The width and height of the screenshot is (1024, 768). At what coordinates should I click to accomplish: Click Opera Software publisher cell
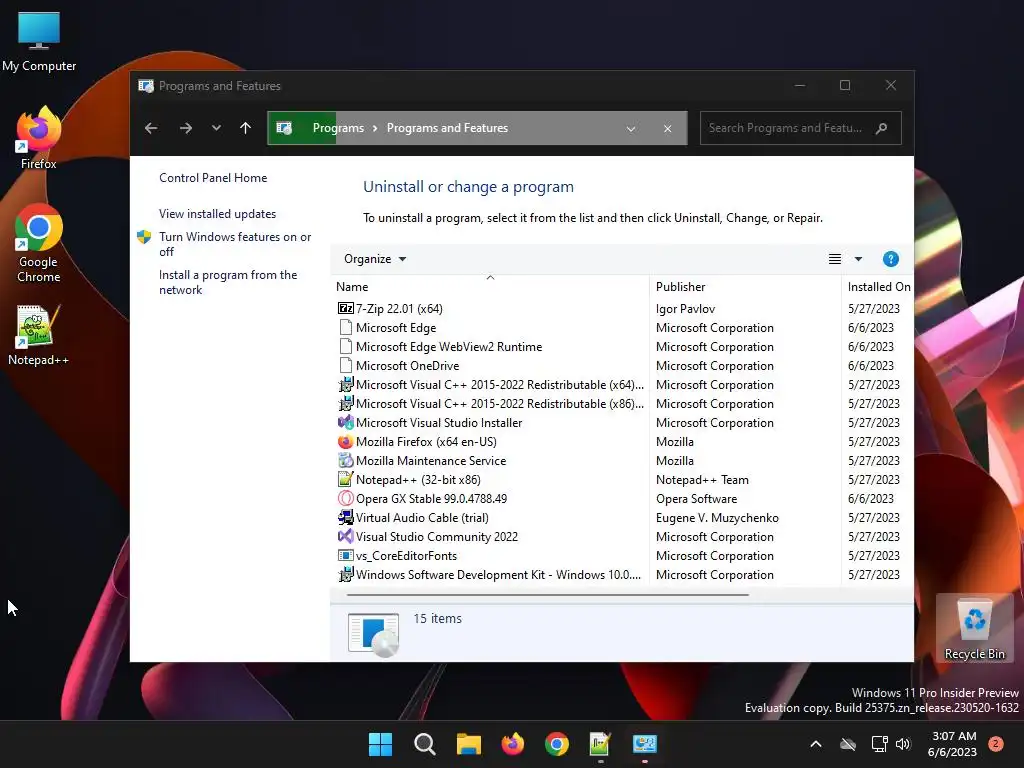tap(696, 498)
